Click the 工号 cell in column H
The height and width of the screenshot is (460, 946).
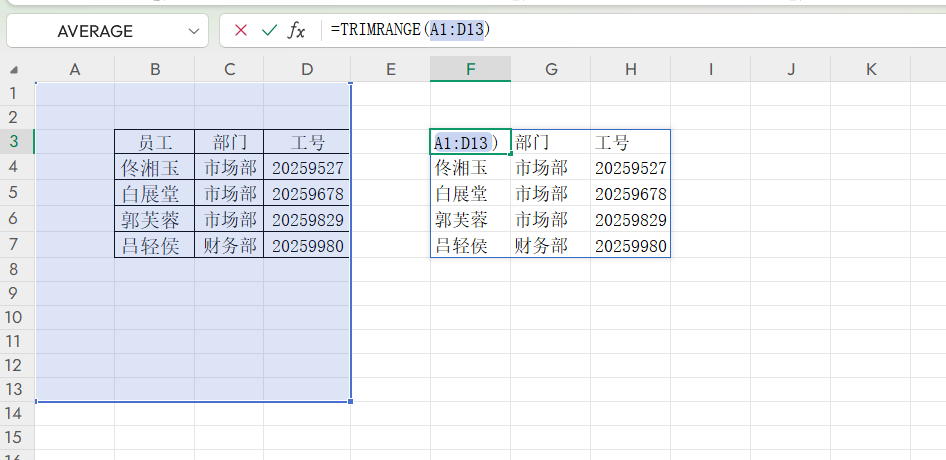click(629, 142)
